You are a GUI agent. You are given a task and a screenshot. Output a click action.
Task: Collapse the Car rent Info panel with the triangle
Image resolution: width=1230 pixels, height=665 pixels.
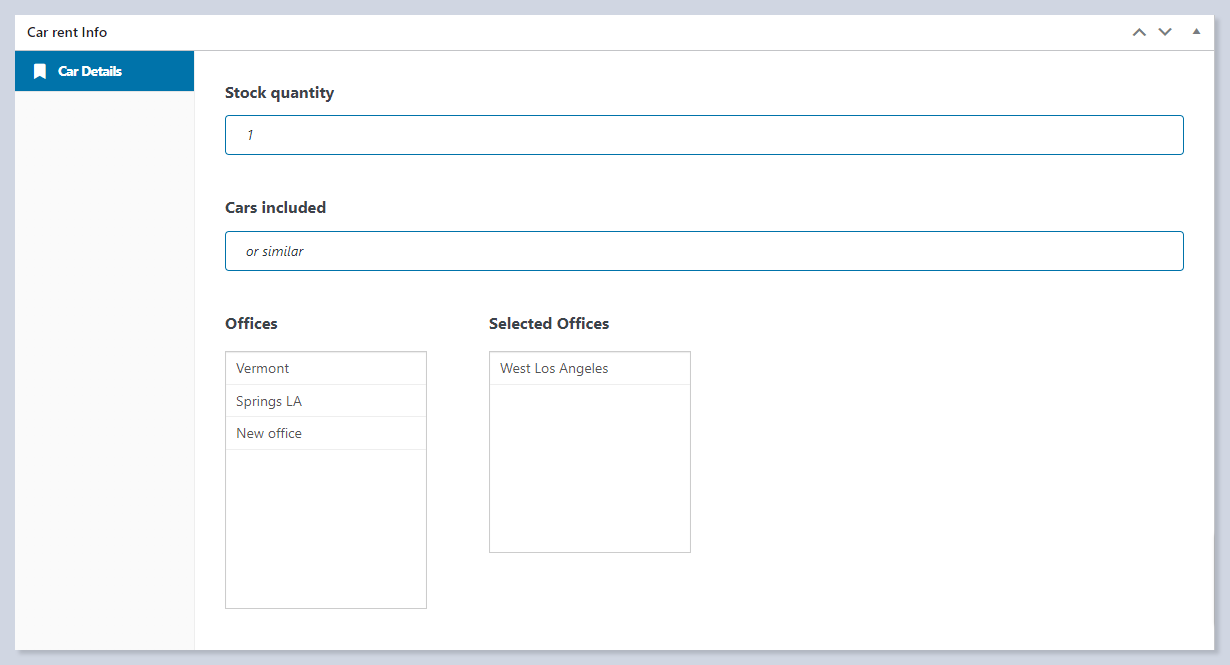(1196, 32)
